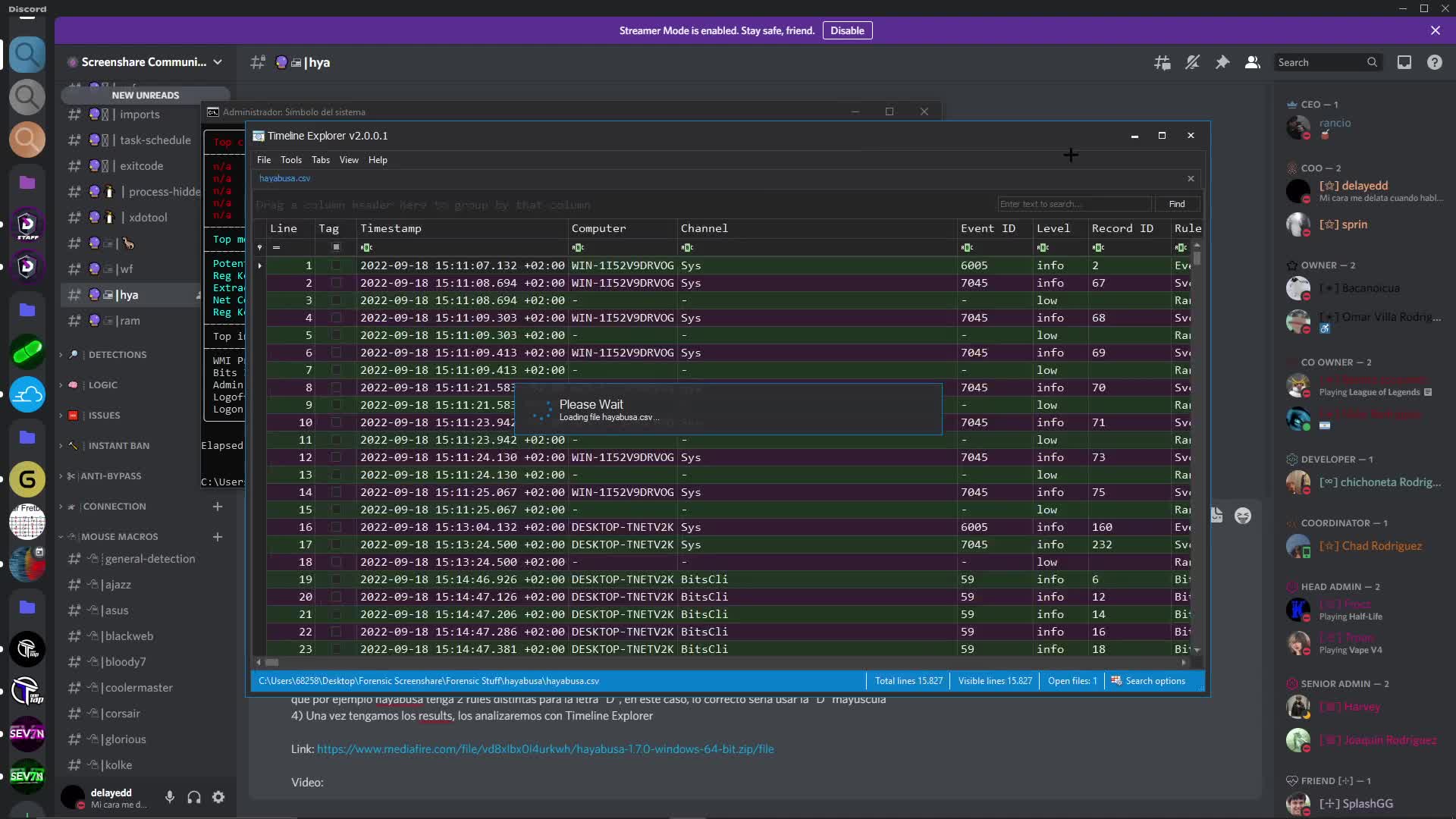Check the Tag checkbox for line 5
Image resolution: width=1456 pixels, height=819 pixels.
point(336,335)
